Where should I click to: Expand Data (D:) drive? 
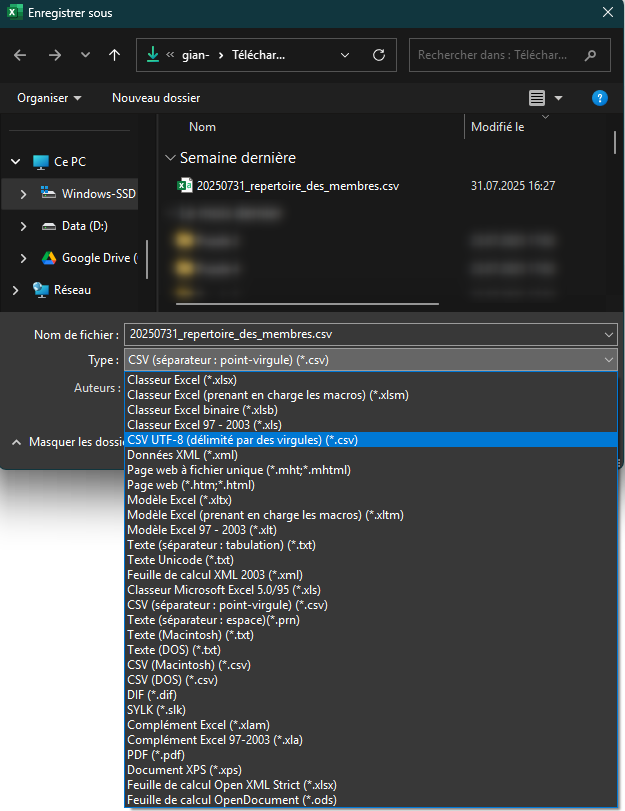(x=23, y=226)
